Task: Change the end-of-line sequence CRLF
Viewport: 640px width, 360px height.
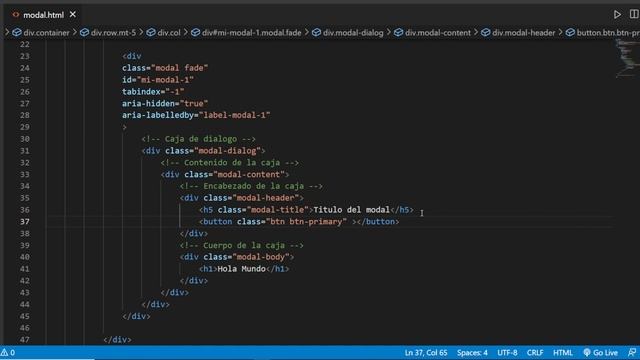Action: [x=535, y=353]
